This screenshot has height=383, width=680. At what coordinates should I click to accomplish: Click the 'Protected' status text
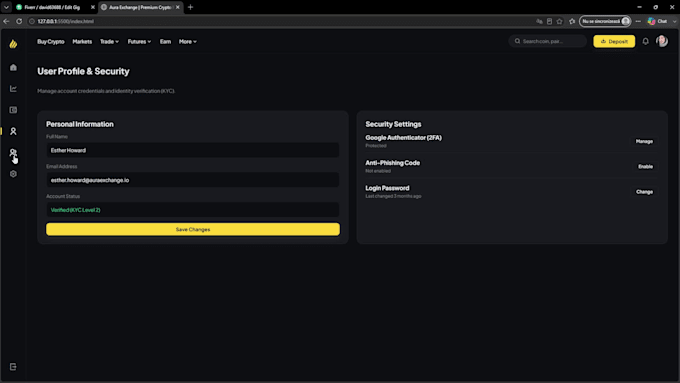click(376, 146)
